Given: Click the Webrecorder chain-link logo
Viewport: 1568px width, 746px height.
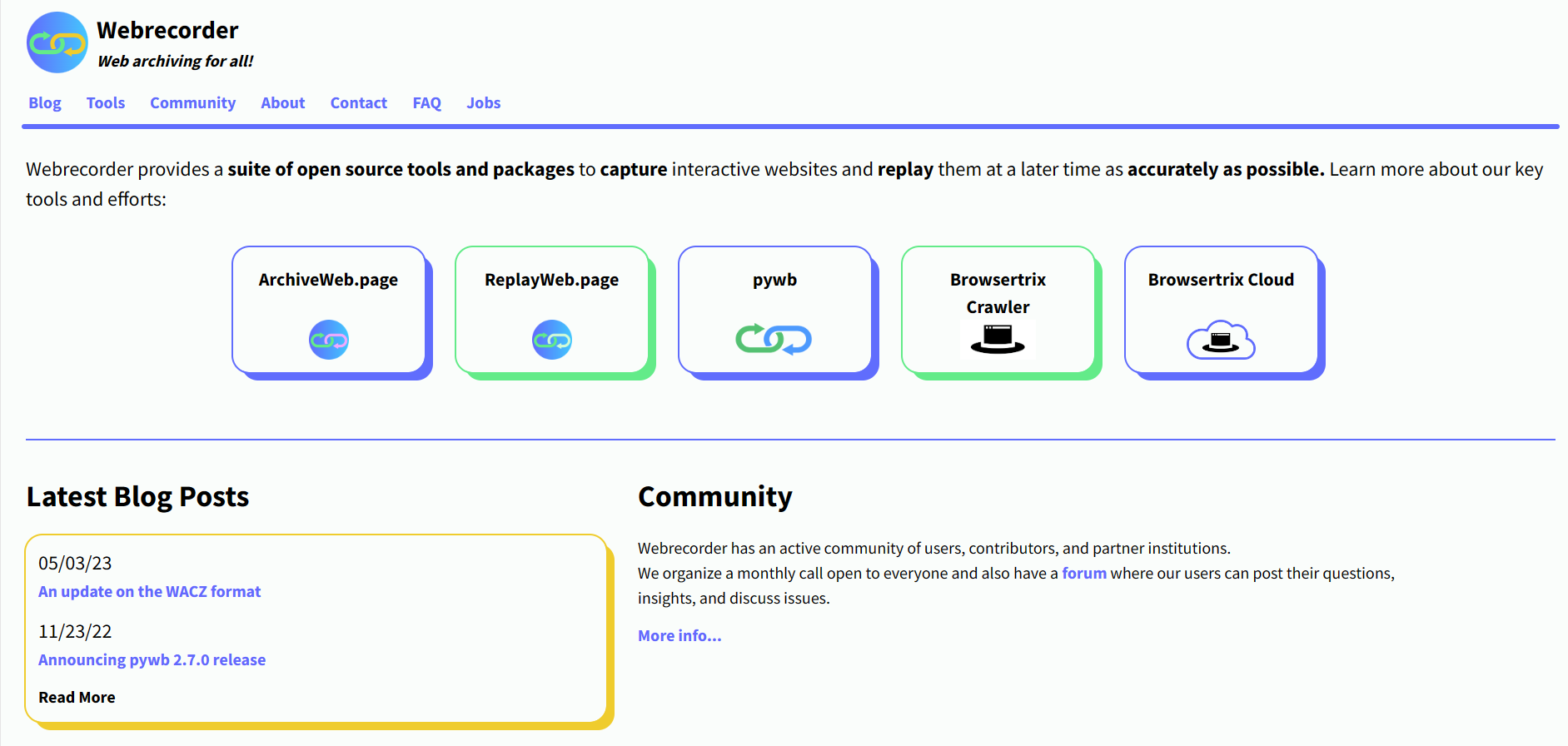Looking at the screenshot, I should (x=57, y=42).
